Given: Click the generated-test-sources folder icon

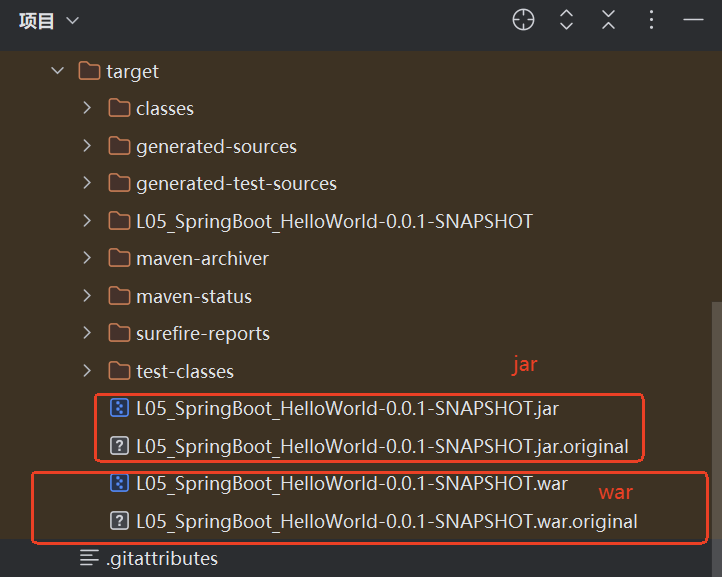Looking at the screenshot, I should pos(119,183).
